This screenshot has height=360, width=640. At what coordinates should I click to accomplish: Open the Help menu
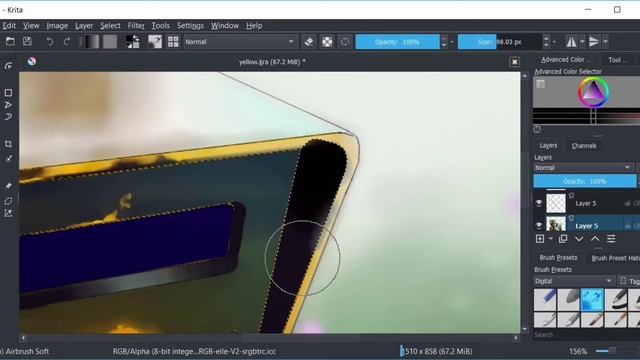click(254, 26)
